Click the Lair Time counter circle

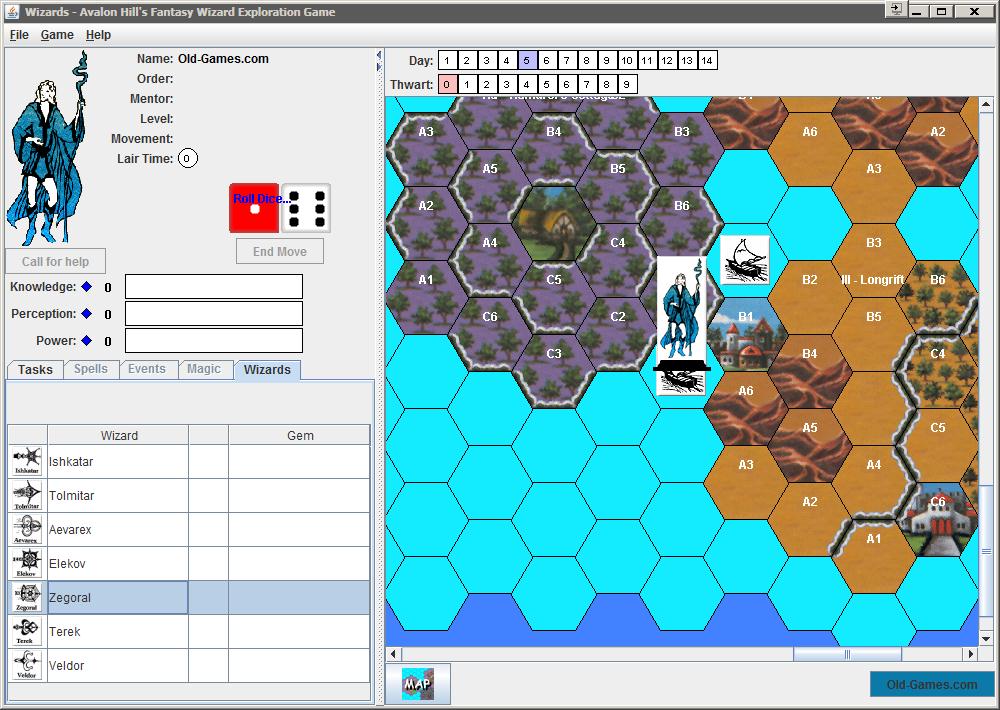pyautogui.click(x=188, y=158)
